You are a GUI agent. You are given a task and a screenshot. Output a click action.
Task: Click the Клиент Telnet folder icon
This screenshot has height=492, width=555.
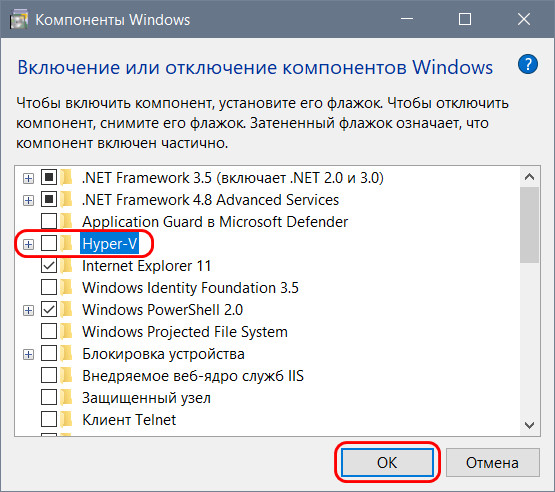click(x=66, y=419)
